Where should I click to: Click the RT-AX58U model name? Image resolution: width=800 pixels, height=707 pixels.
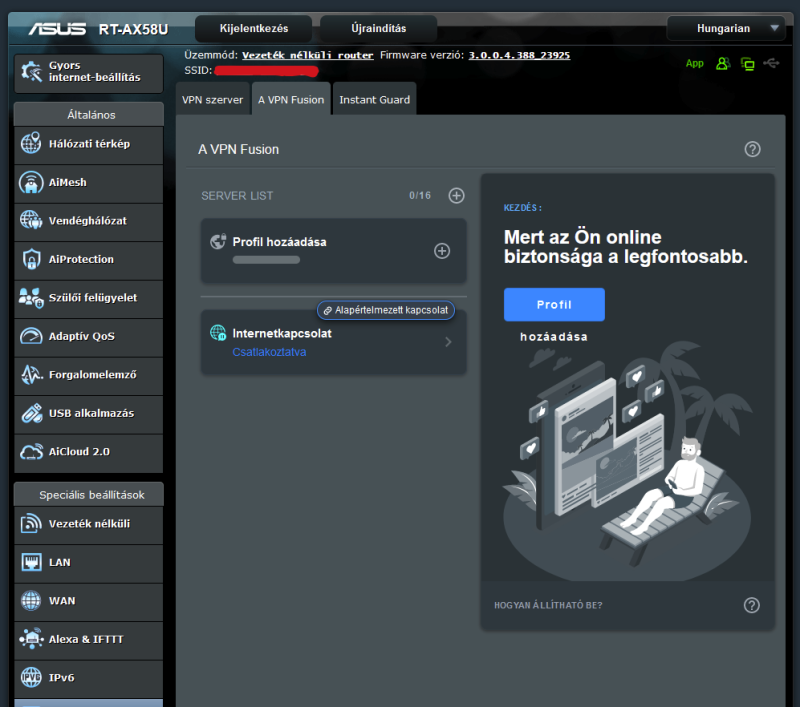tap(133, 29)
